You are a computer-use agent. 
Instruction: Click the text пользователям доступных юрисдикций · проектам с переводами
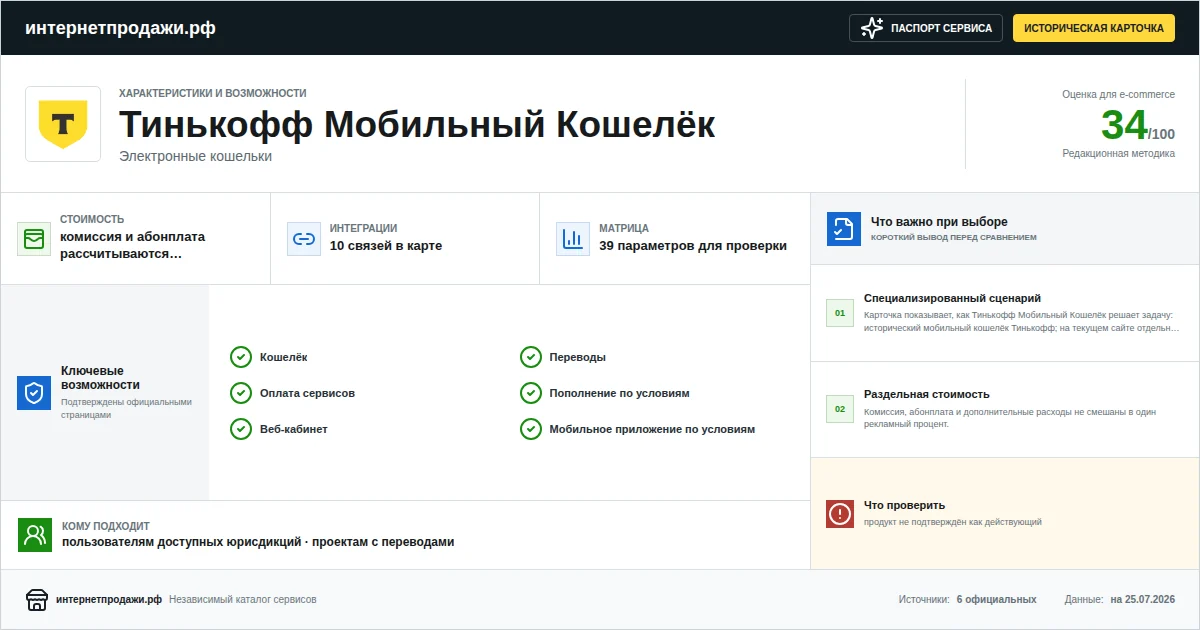click(x=258, y=542)
